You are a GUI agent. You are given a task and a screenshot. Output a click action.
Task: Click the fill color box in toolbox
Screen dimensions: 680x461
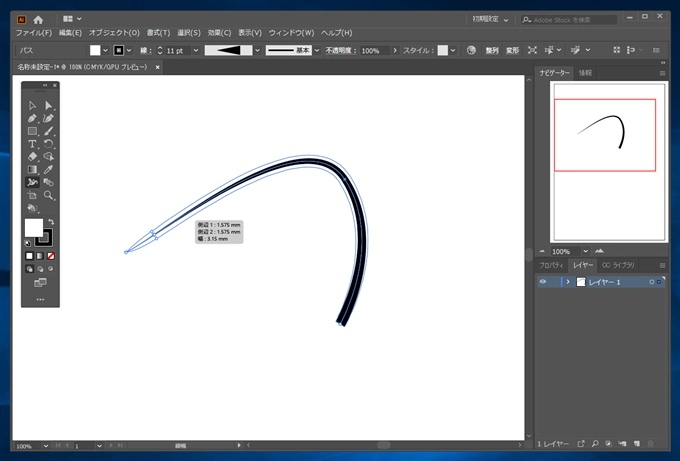pos(33,227)
